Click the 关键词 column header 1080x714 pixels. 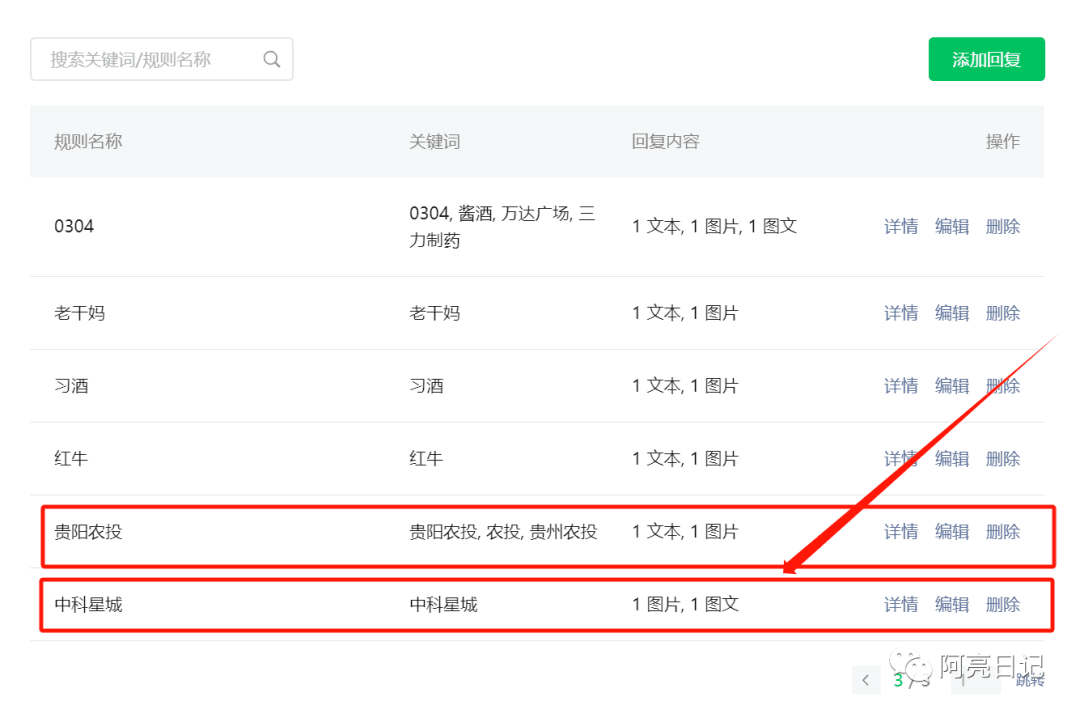[435, 142]
